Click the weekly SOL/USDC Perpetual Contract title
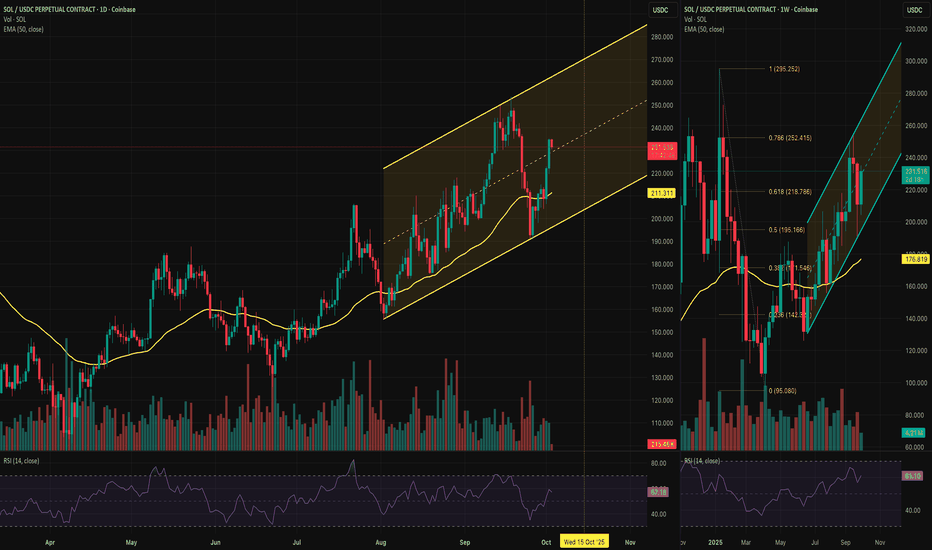The image size is (932, 550). (751, 10)
